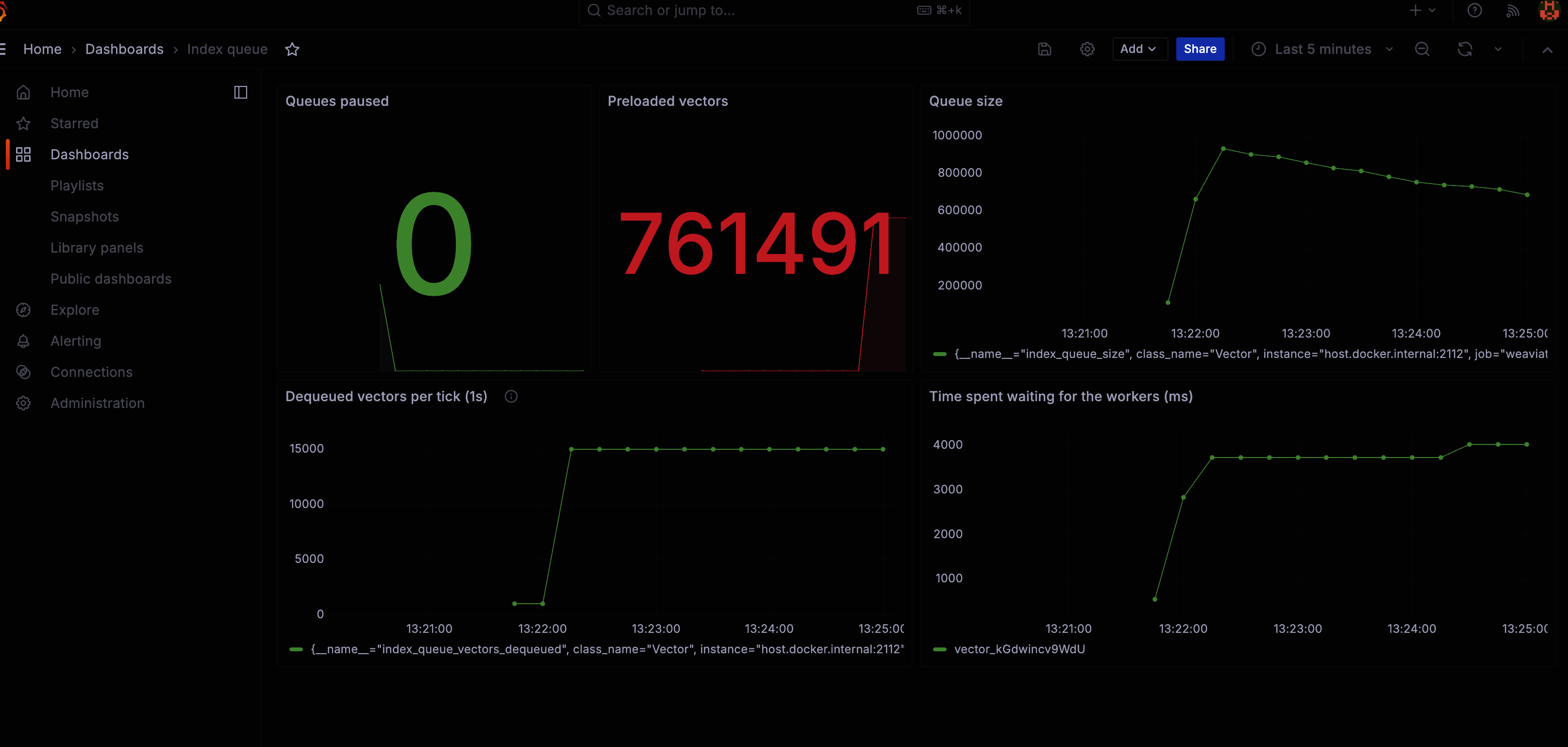This screenshot has height=747, width=1568.
Task: Open the news feed icon
Action: coord(1512,10)
